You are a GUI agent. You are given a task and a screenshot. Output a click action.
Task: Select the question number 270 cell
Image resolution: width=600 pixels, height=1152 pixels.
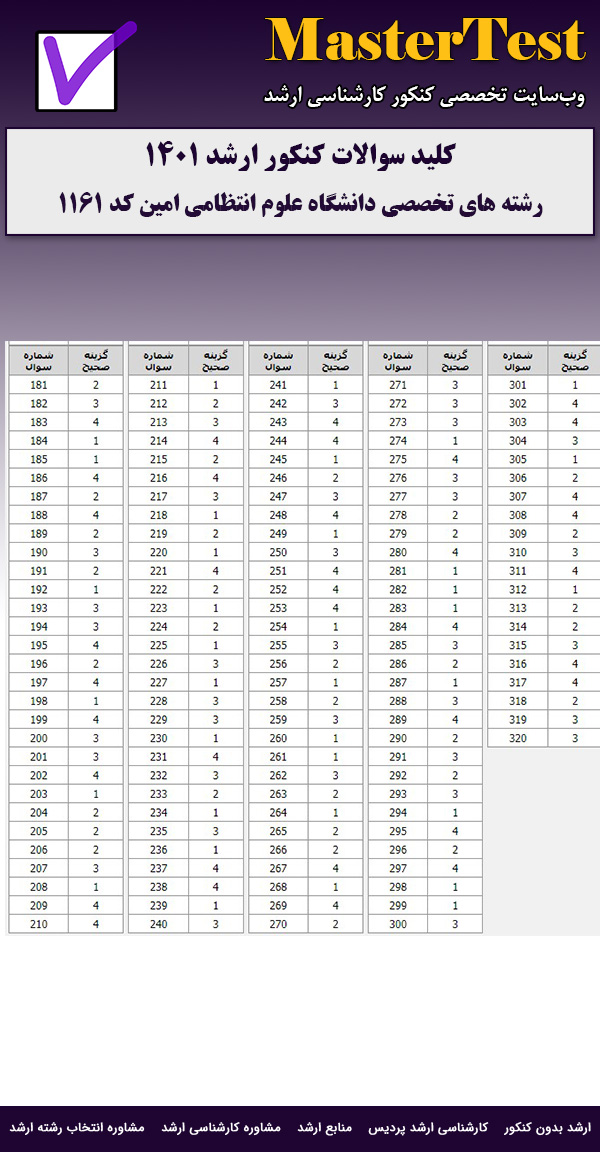point(278,924)
